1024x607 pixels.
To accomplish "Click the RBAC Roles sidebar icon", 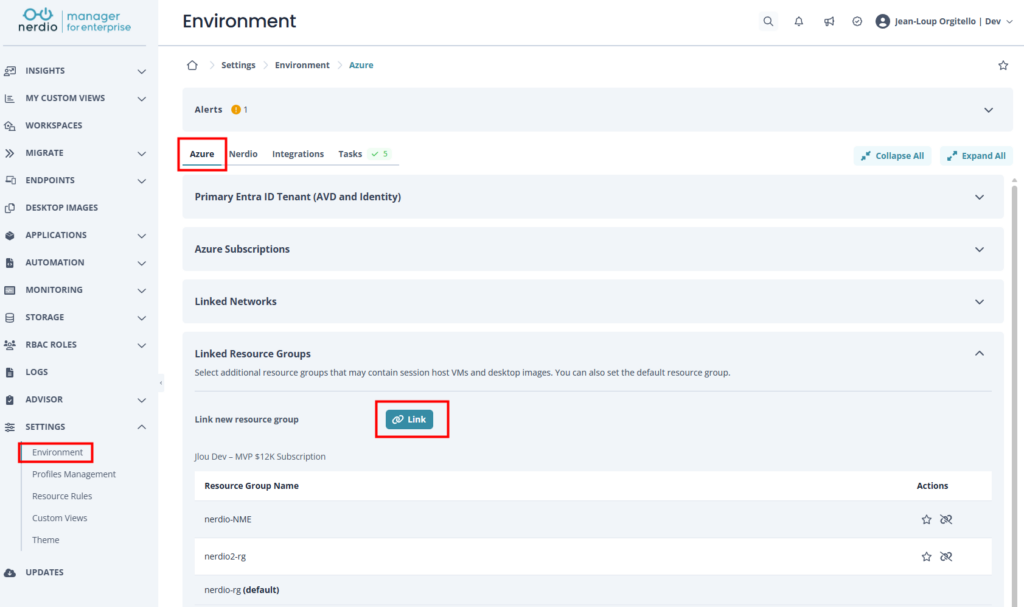I will coord(10,345).
